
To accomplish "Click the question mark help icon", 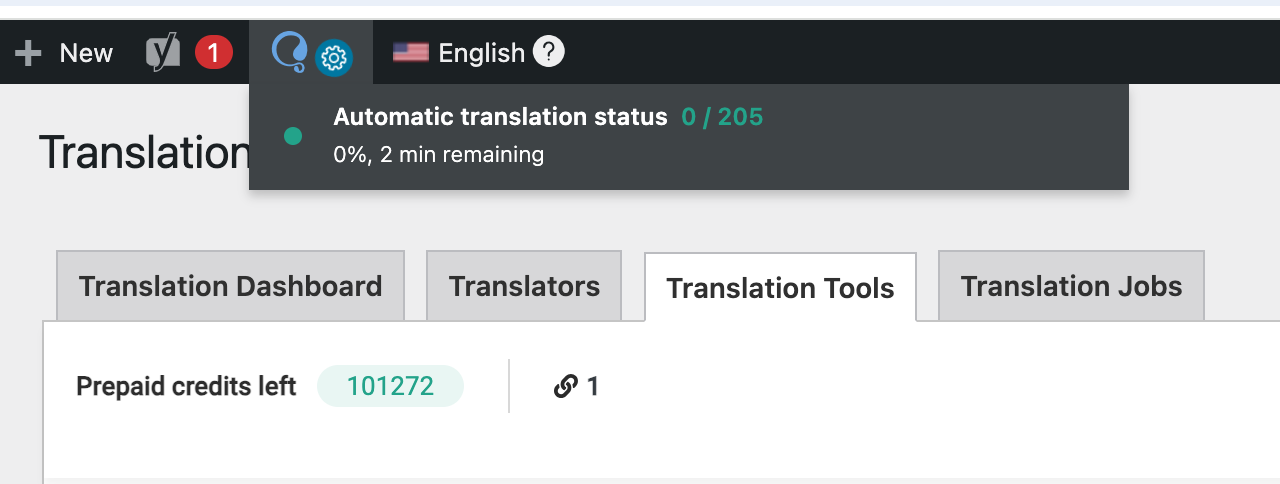I will pos(549,51).
